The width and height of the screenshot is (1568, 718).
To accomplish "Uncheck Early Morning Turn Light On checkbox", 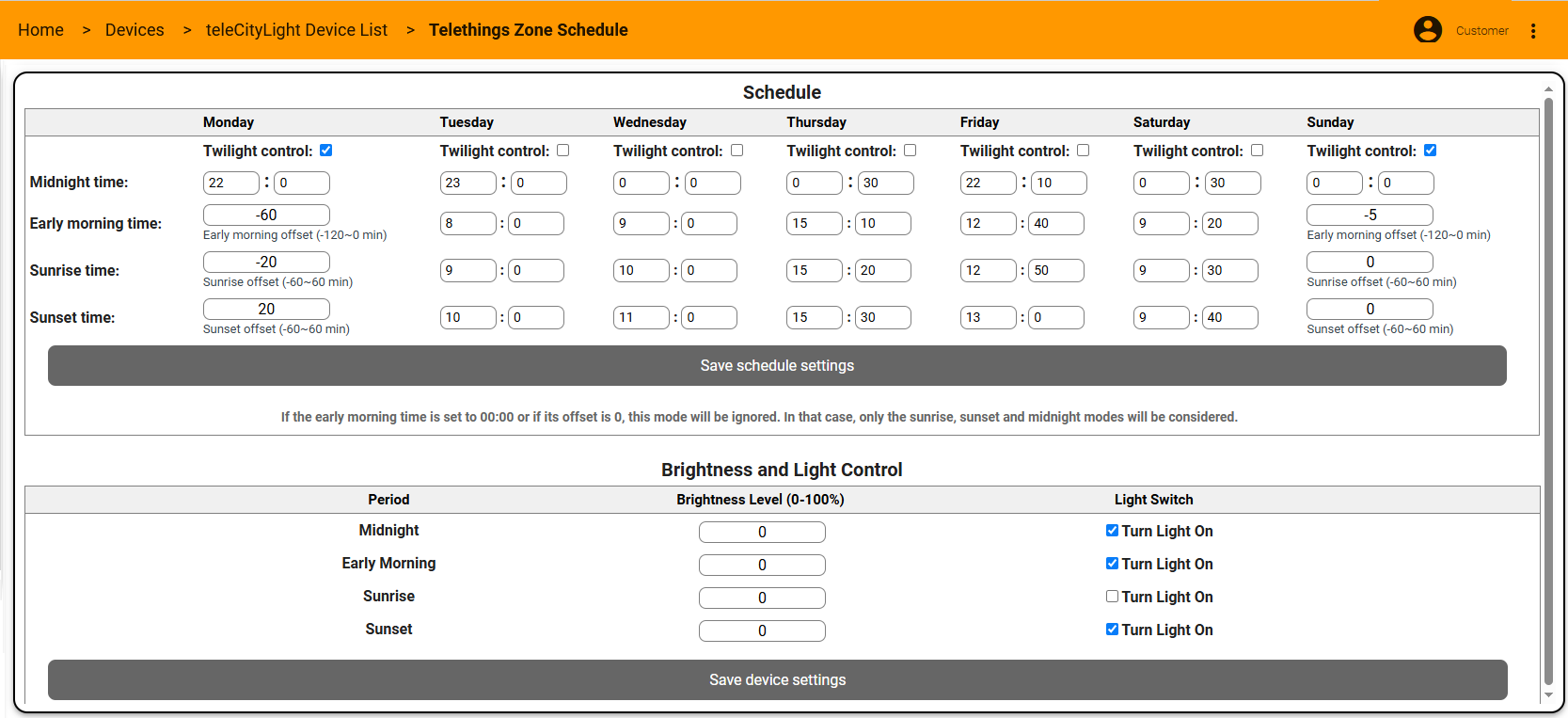I will coord(1112,564).
